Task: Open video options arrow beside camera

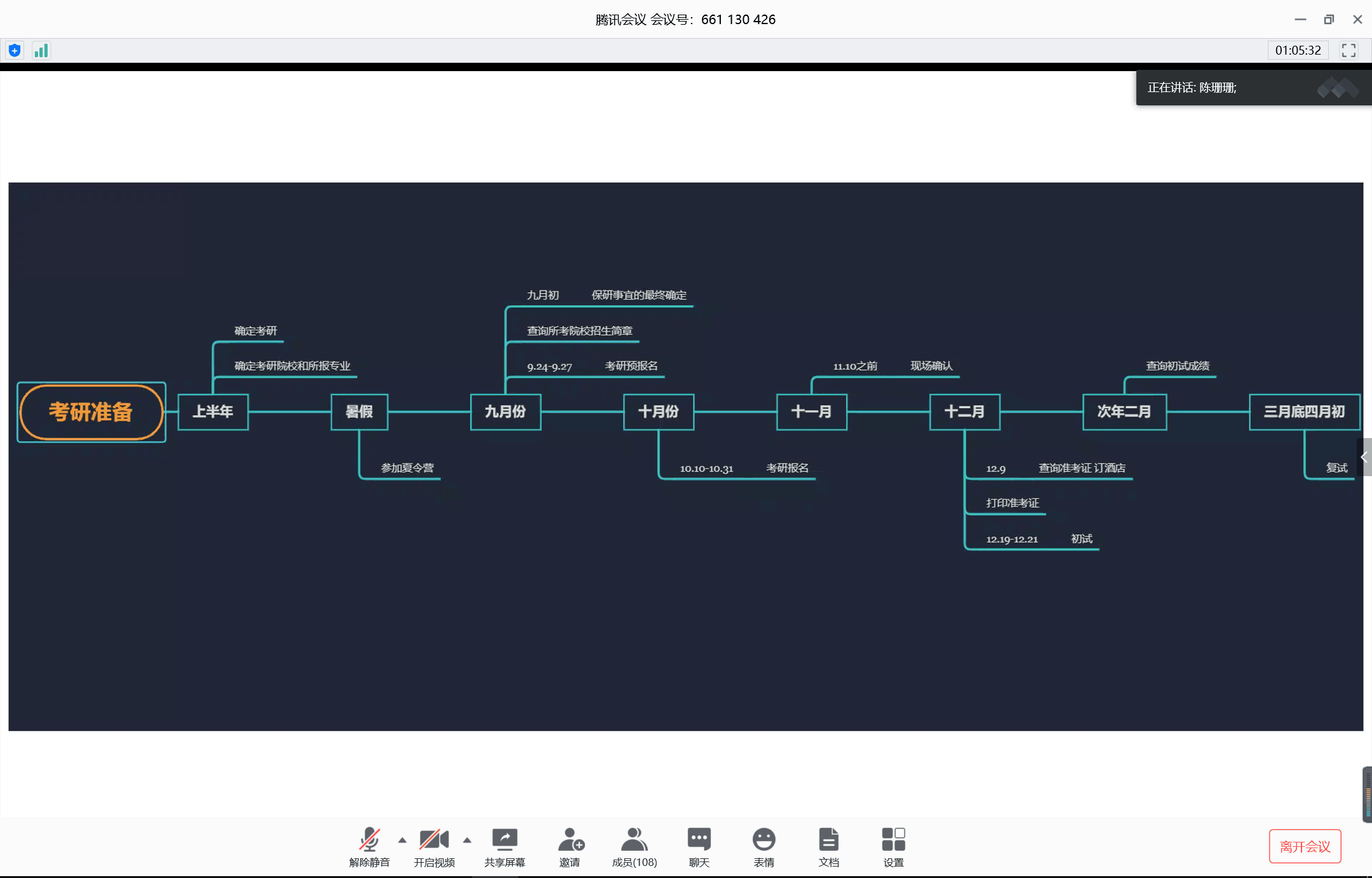Action: pos(467,840)
